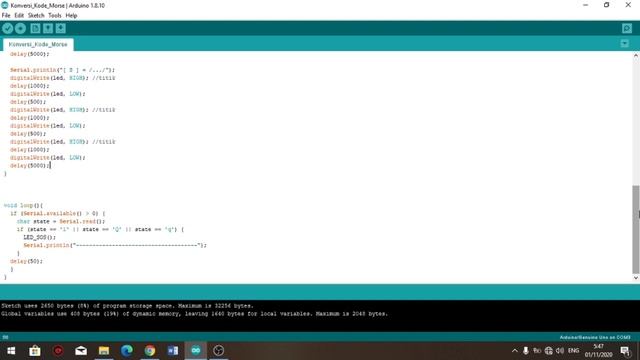Click the editor scrollbar up arrow
Screen dimensions: 640x360
636,56
